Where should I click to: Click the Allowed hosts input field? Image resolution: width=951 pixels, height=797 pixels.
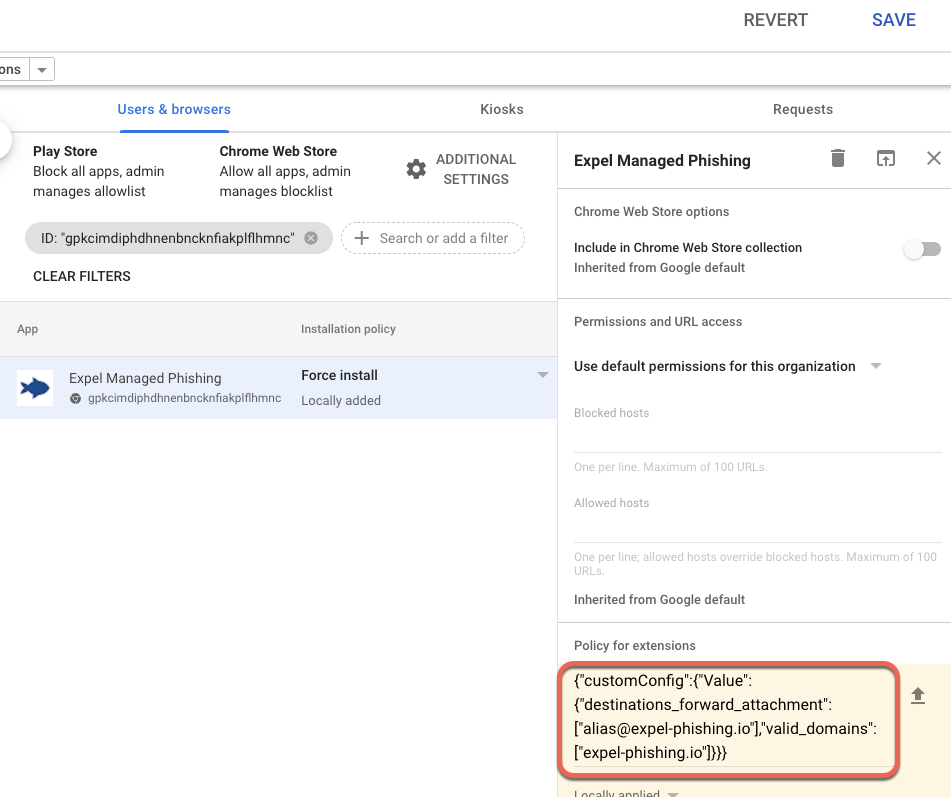(758, 528)
